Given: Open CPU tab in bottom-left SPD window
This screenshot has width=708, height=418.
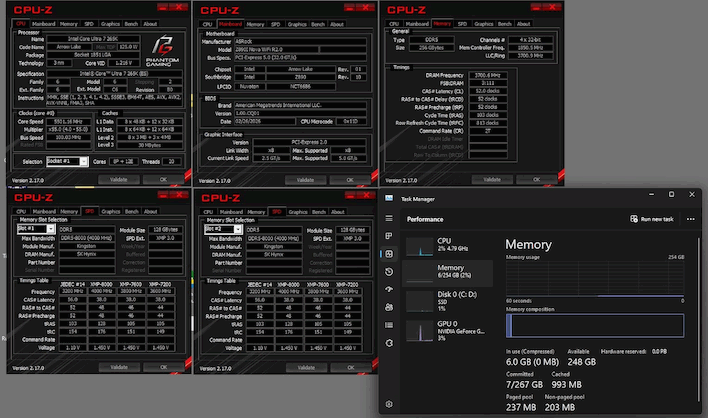Looking at the screenshot, I should point(21,211).
